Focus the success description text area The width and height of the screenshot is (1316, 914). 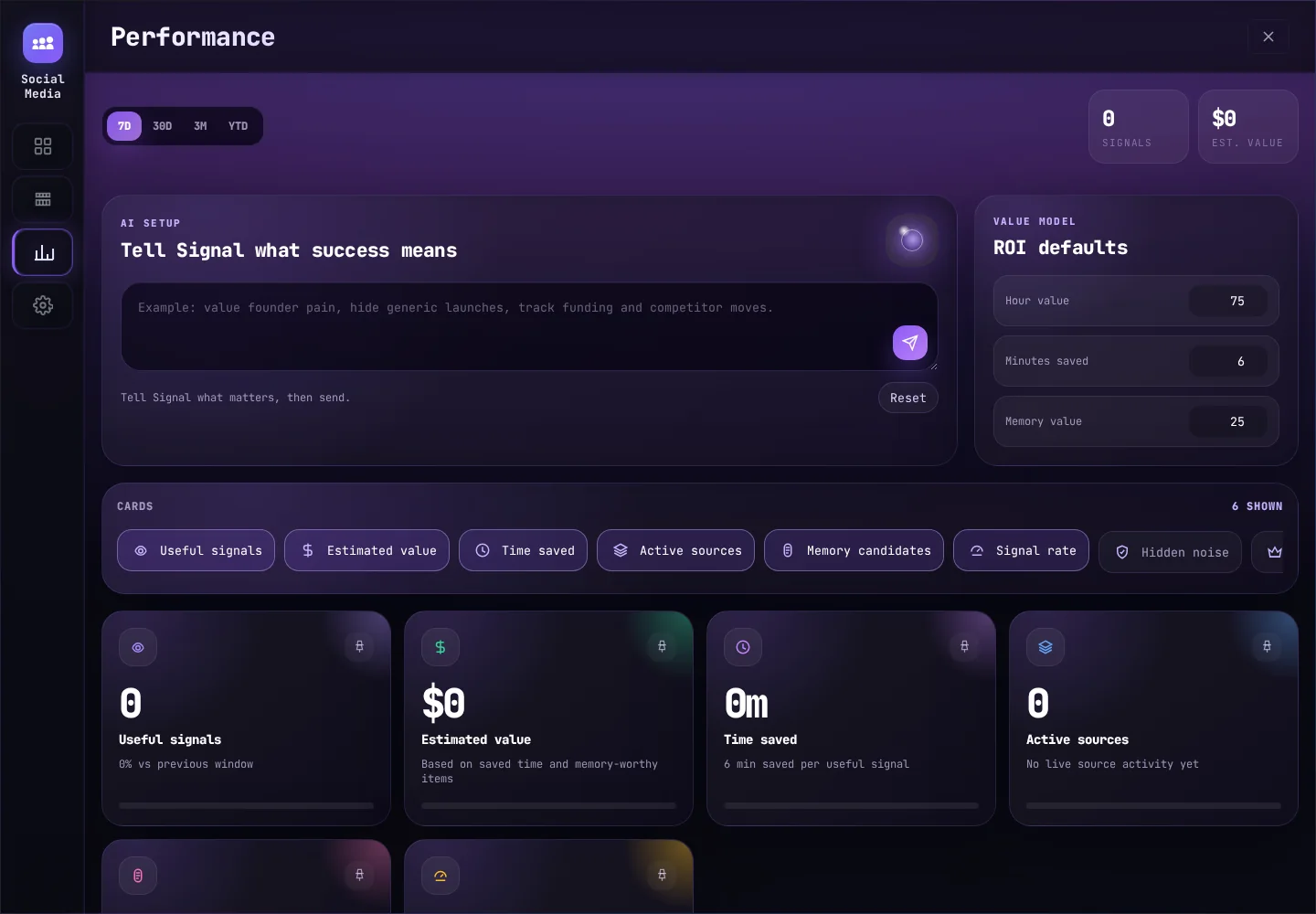point(529,326)
